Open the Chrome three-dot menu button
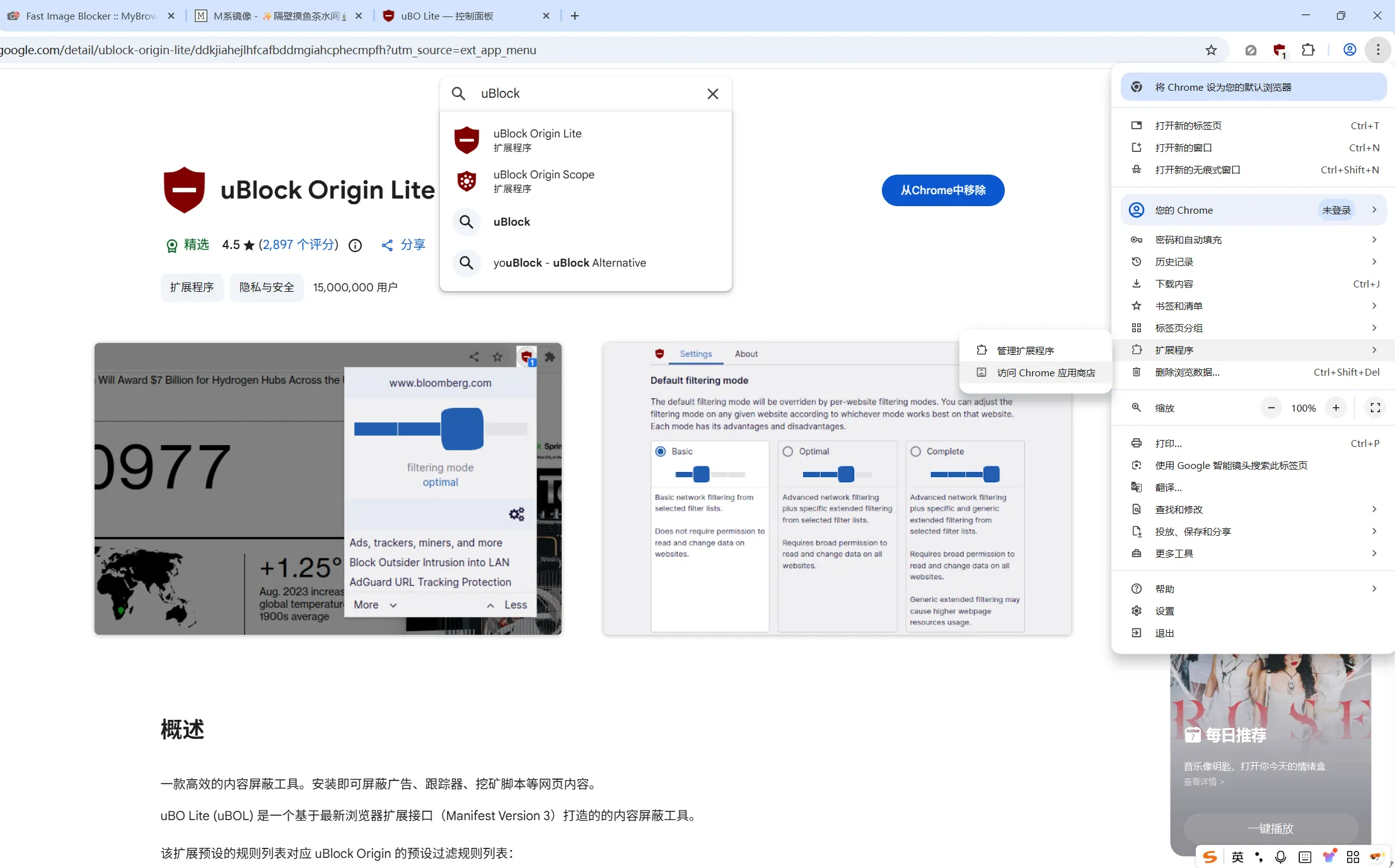The height and width of the screenshot is (868, 1395). (1378, 50)
